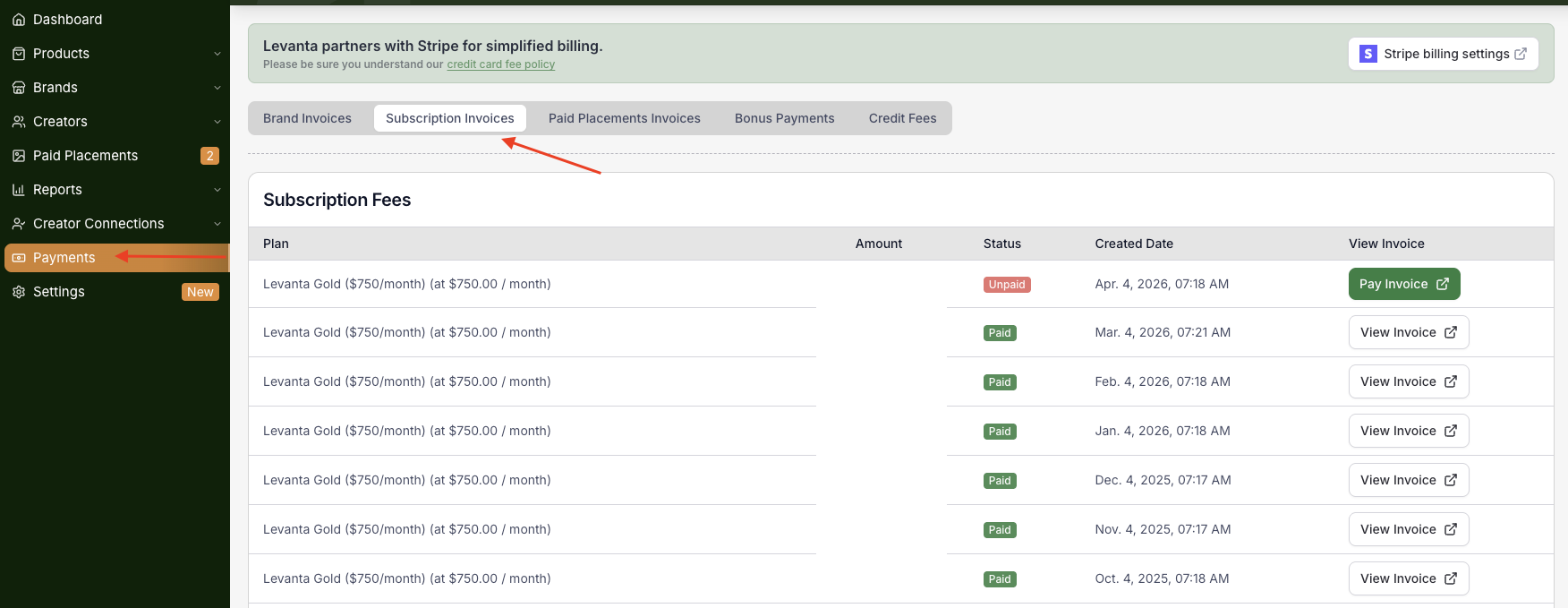Click the Products bag icon
The image size is (1568, 608).
point(18,54)
